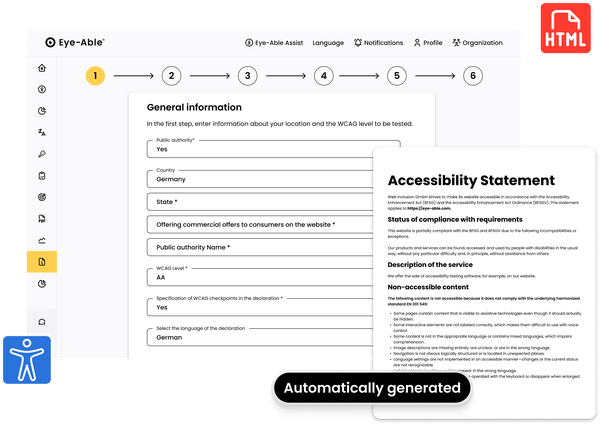This screenshot has width=600, height=425.
Task: Select the target radar icon in the sidebar
Action: tap(42, 197)
